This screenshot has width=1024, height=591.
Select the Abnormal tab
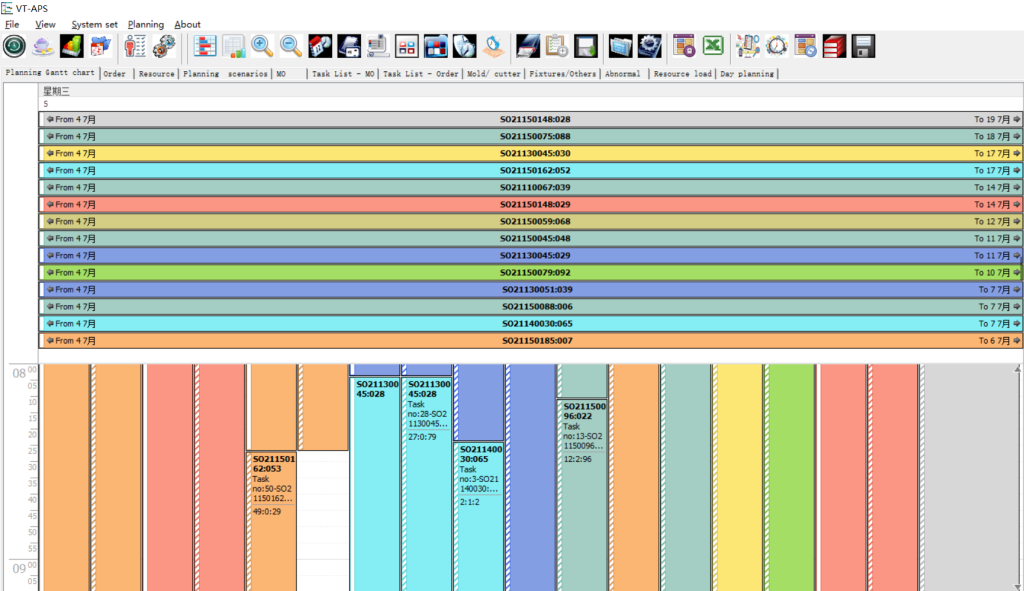pos(623,73)
